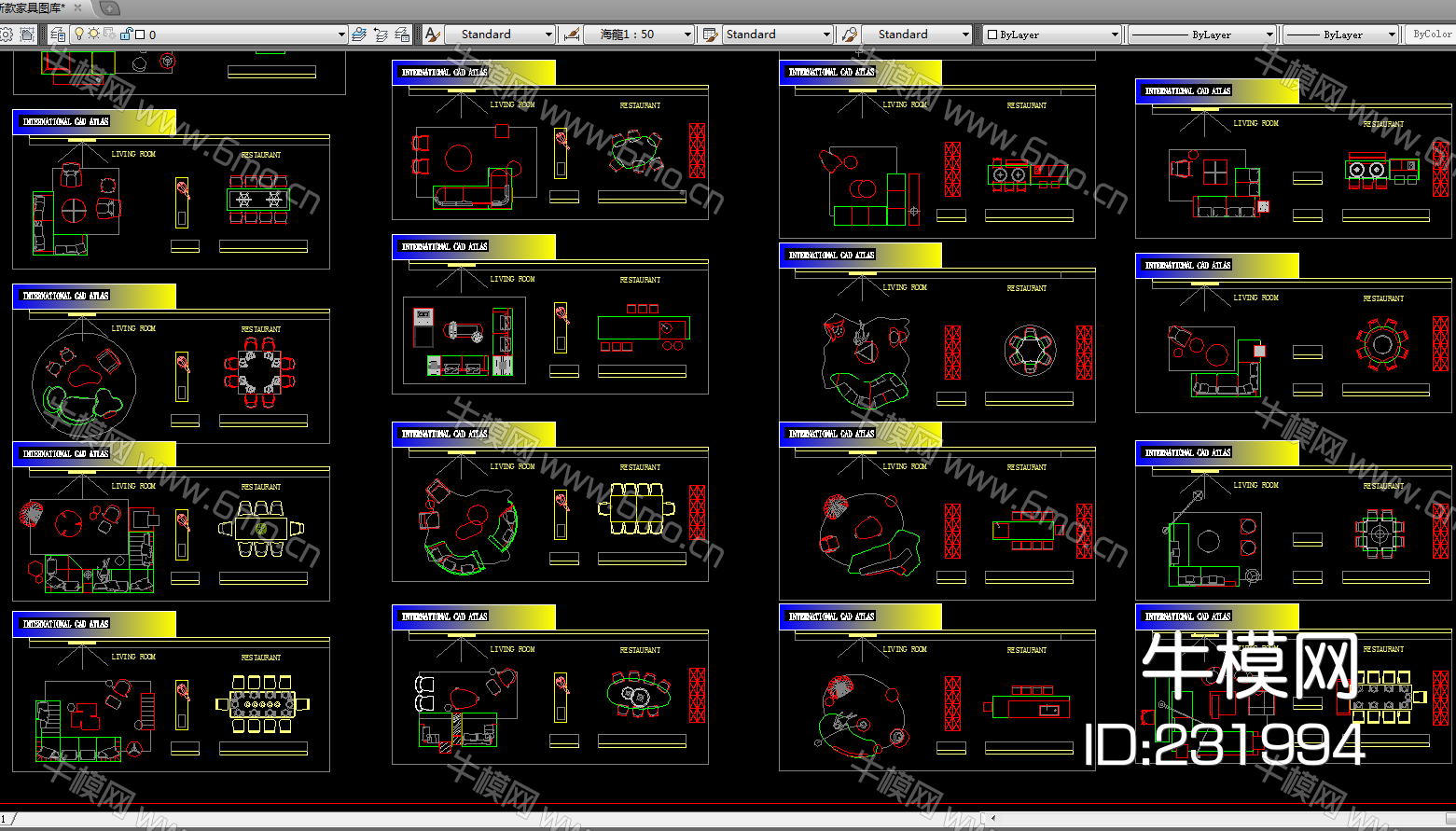Expand the ByLayer linetype dropdown
This screenshot has width=1456, height=831.
[x=1269, y=35]
